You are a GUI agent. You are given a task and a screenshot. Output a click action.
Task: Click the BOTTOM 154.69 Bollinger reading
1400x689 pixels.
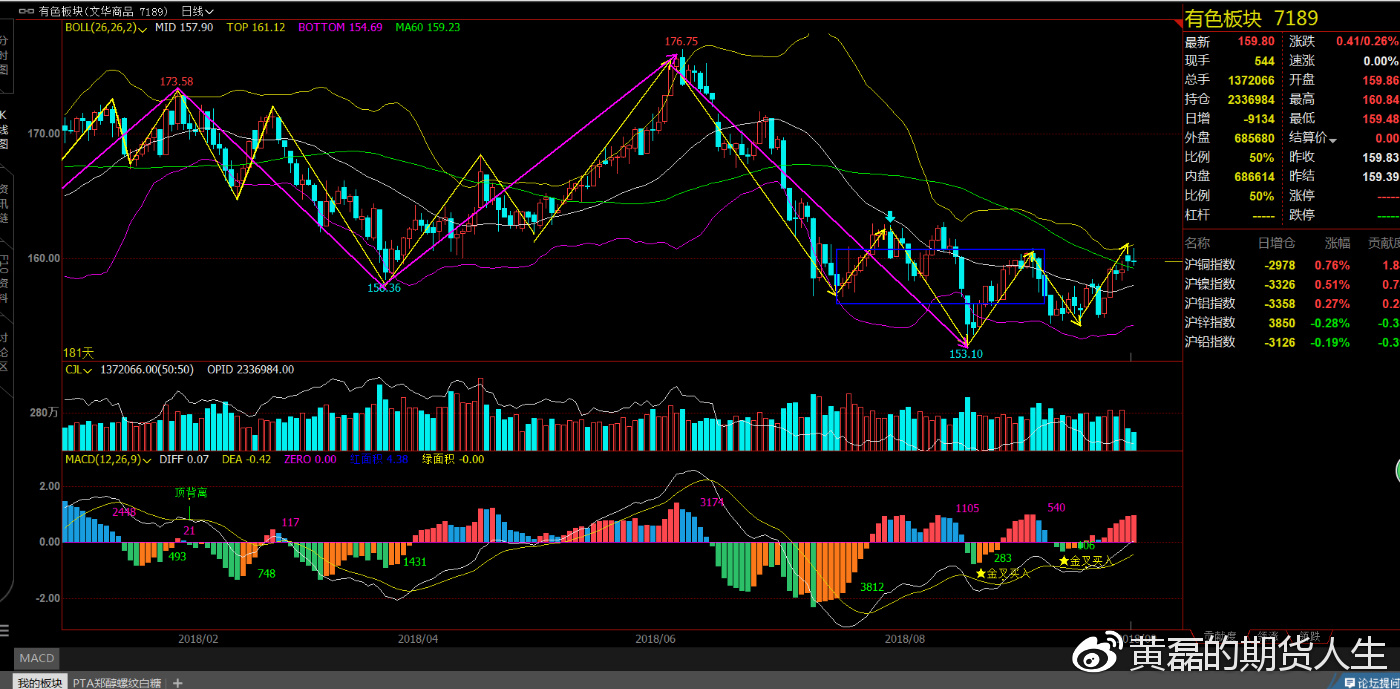click(340, 27)
